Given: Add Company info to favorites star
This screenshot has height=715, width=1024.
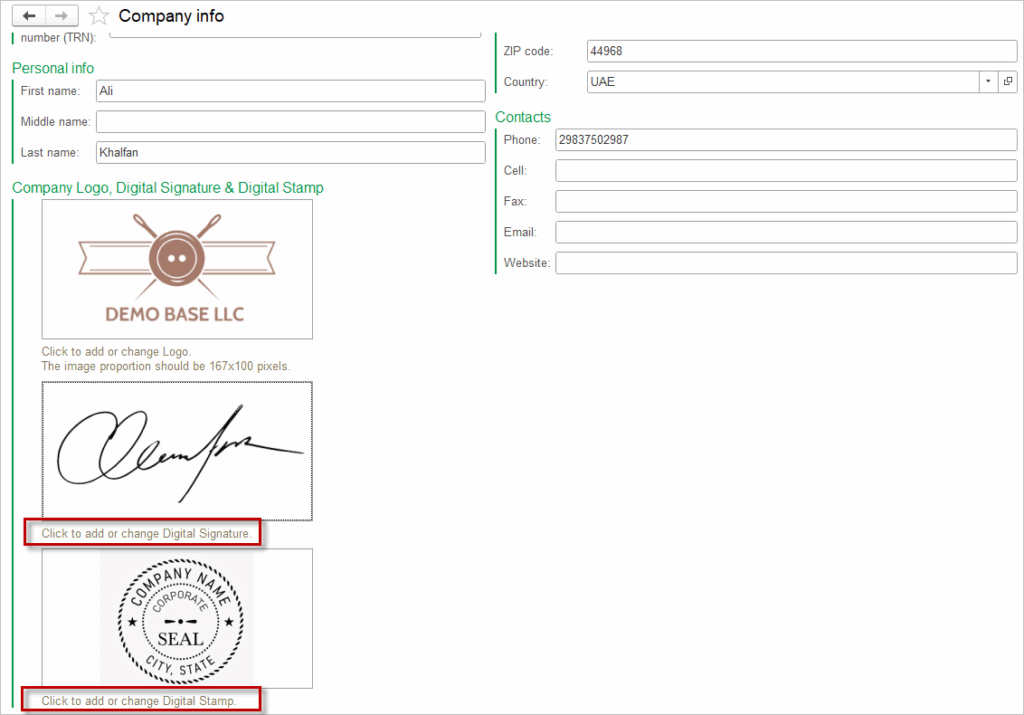Looking at the screenshot, I should click(x=98, y=16).
